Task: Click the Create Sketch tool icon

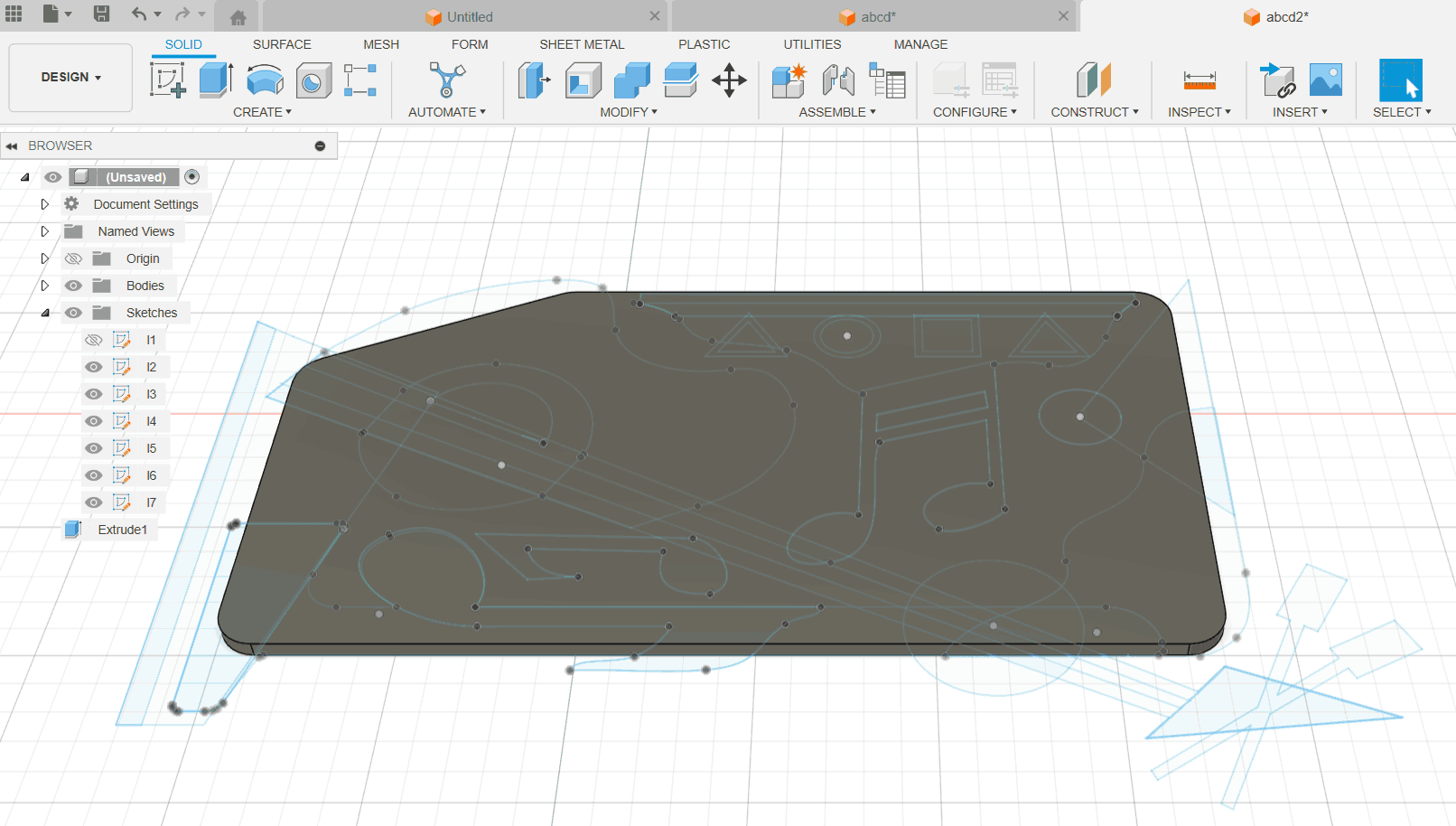Action: point(168,80)
